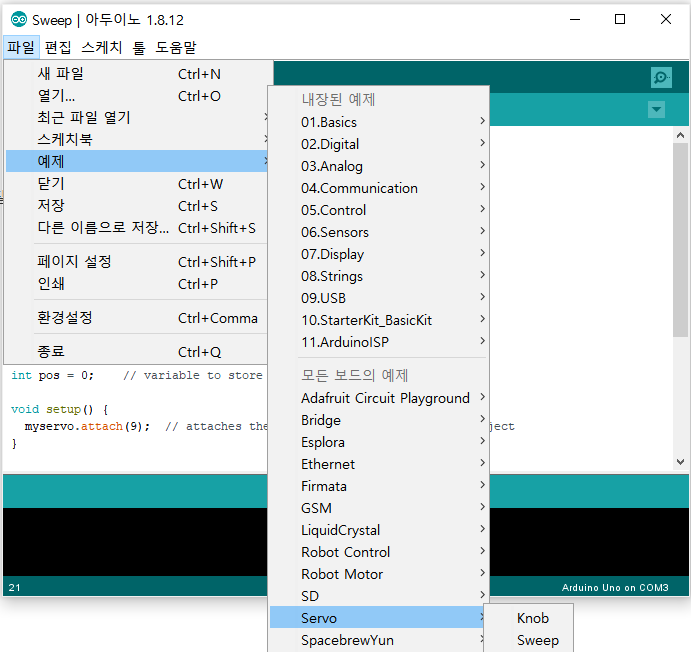Open Firmata library examples

pyautogui.click(x=379, y=486)
